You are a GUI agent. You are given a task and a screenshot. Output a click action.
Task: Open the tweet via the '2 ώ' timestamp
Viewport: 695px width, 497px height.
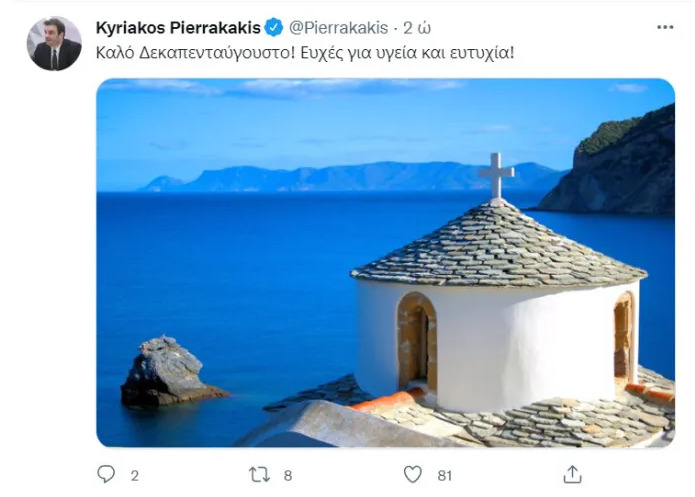pos(417,28)
